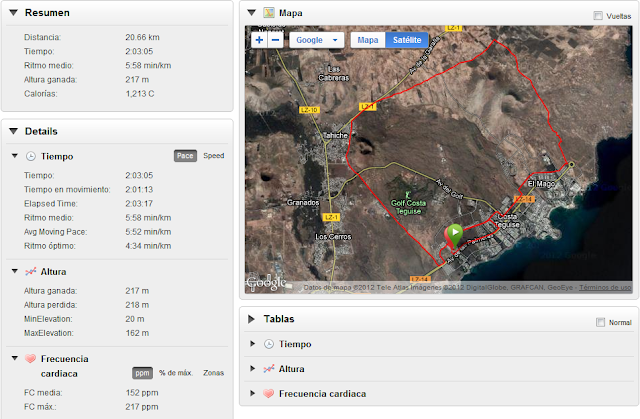
Task: Click the Mapa panel map icon
Action: pyautogui.click(x=269, y=13)
